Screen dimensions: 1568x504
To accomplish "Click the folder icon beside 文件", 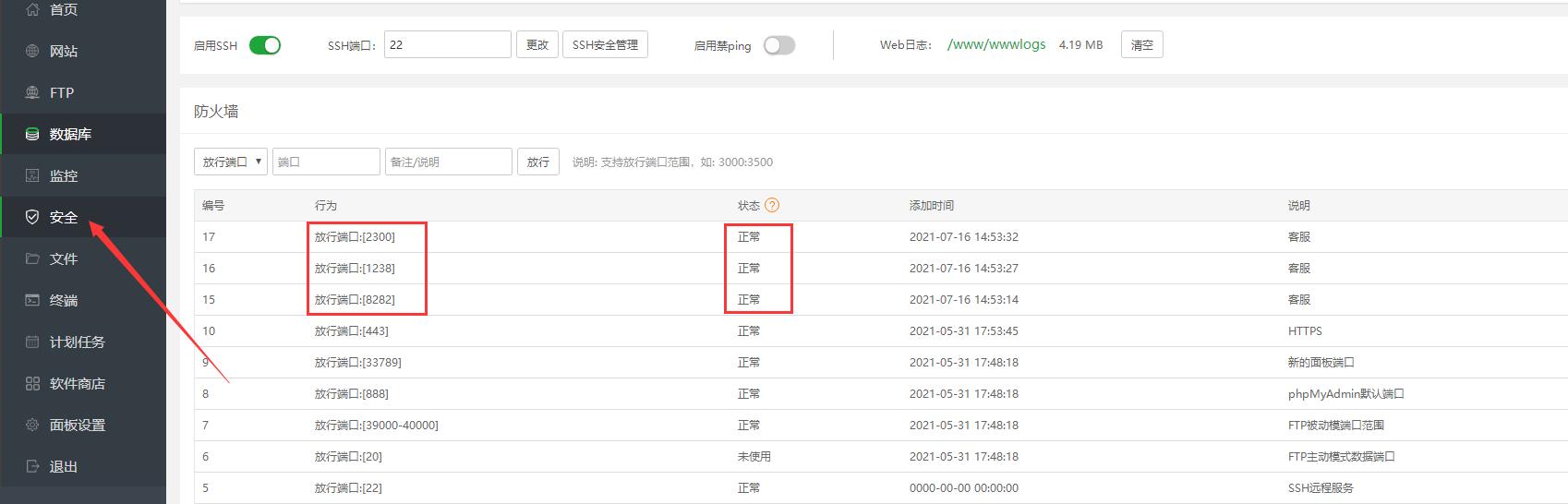I will [32, 258].
